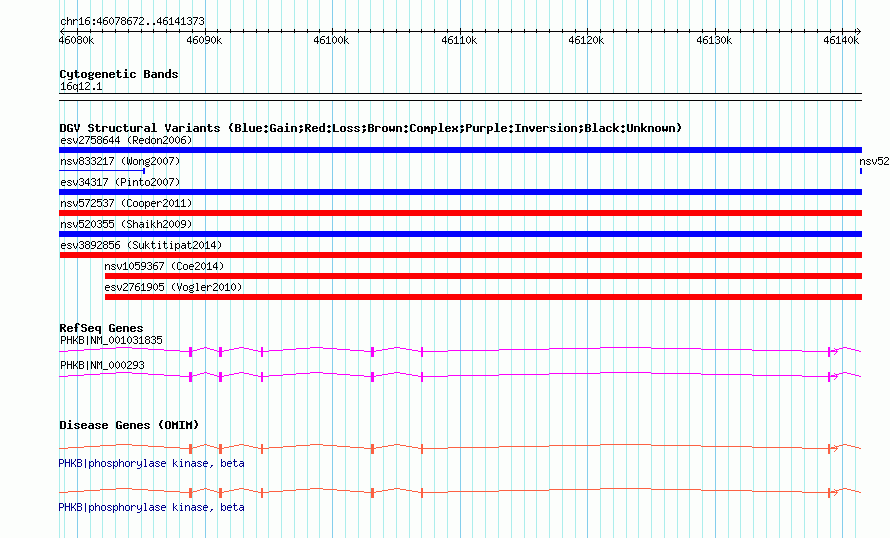
Task: Open the nsv833217 (Wong2007) variant label
Action: click(x=120, y=161)
